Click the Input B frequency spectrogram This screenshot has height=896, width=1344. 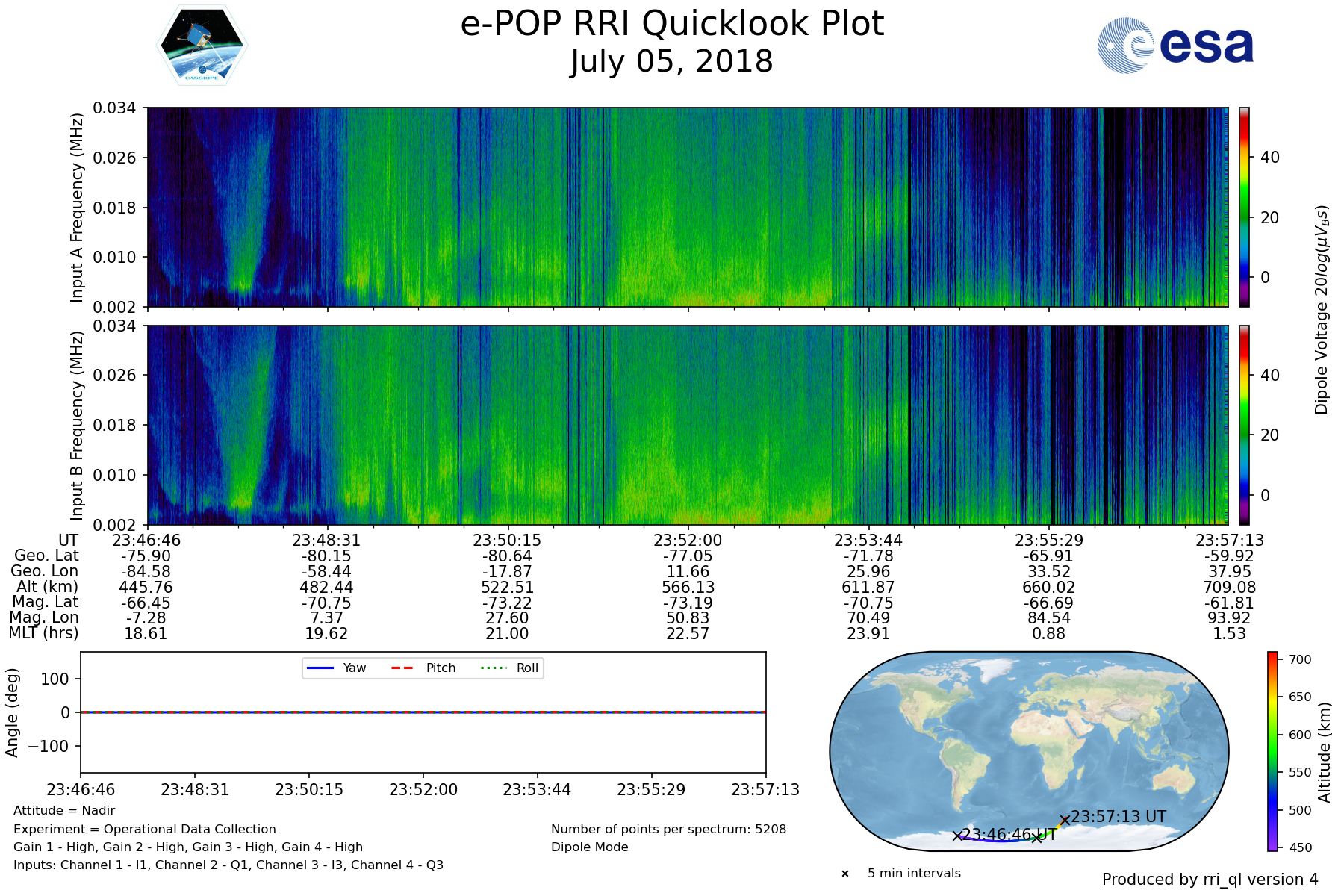(687, 425)
